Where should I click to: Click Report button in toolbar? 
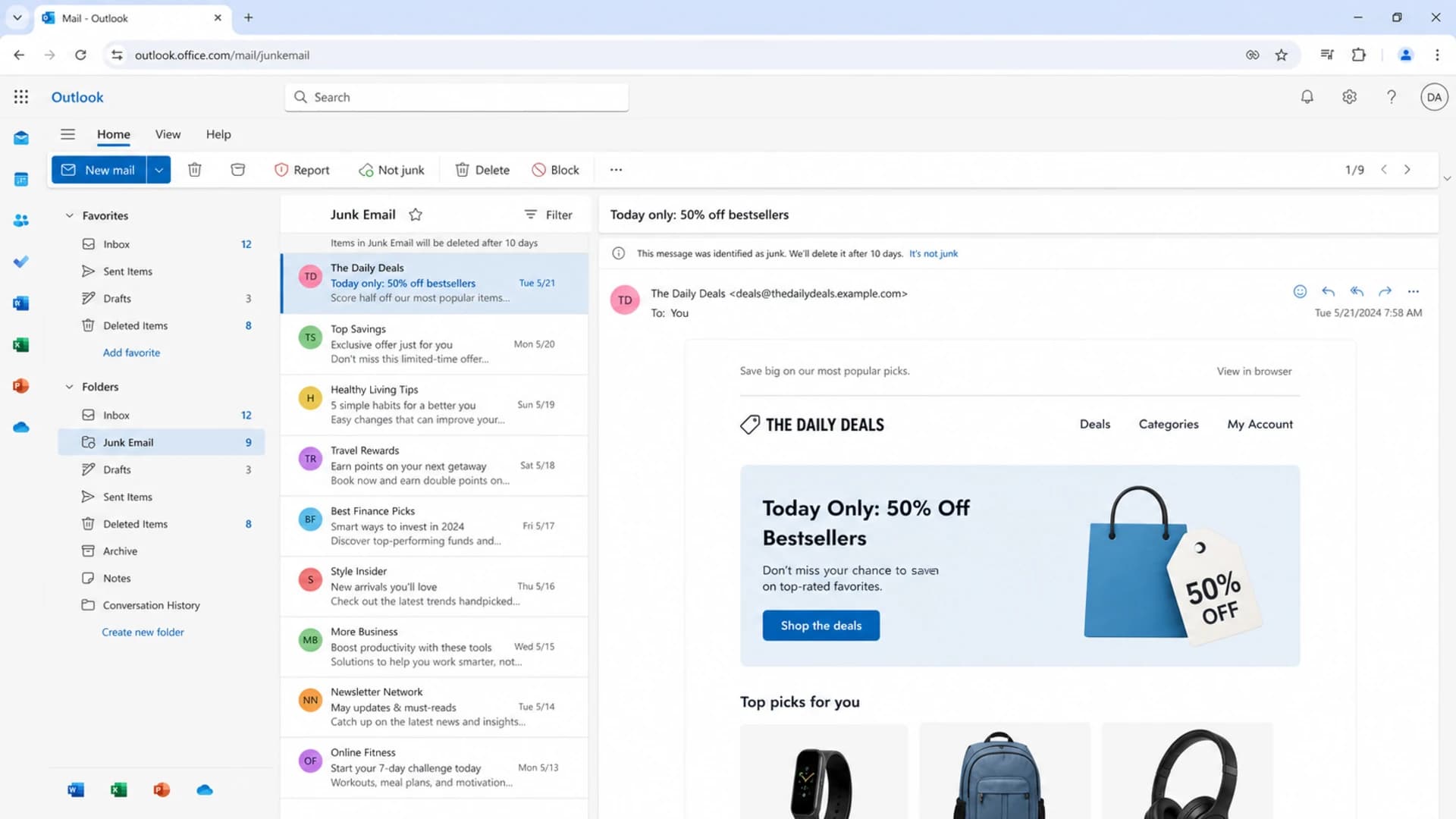coord(302,170)
